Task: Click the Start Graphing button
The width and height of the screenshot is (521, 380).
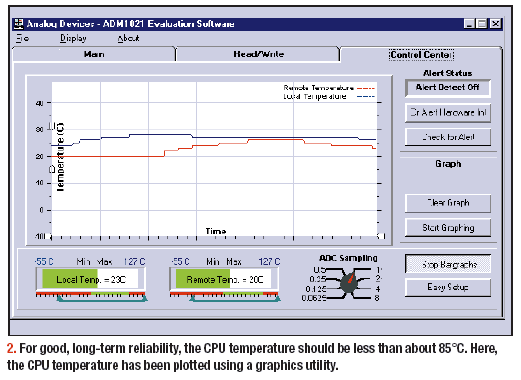Action: [x=448, y=228]
